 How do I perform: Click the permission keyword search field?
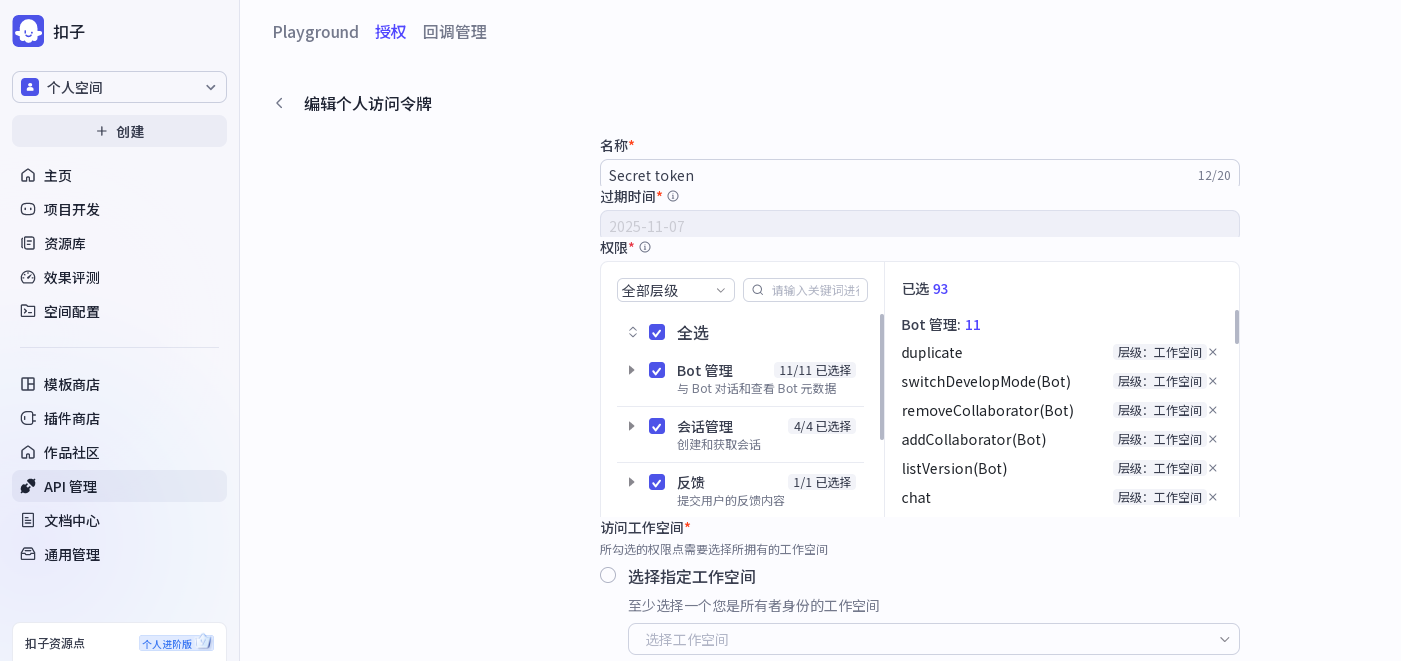[813, 290]
